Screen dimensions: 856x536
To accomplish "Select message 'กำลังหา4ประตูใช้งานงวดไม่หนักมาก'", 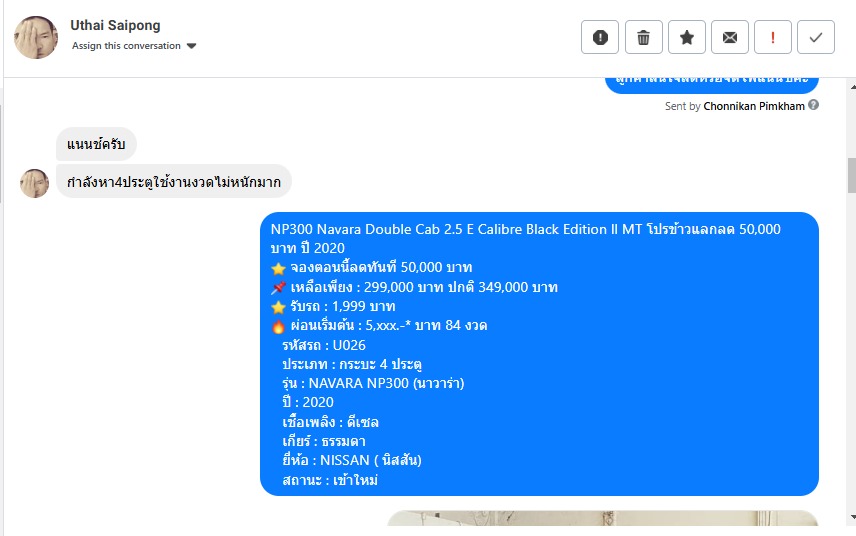I will [x=174, y=182].
